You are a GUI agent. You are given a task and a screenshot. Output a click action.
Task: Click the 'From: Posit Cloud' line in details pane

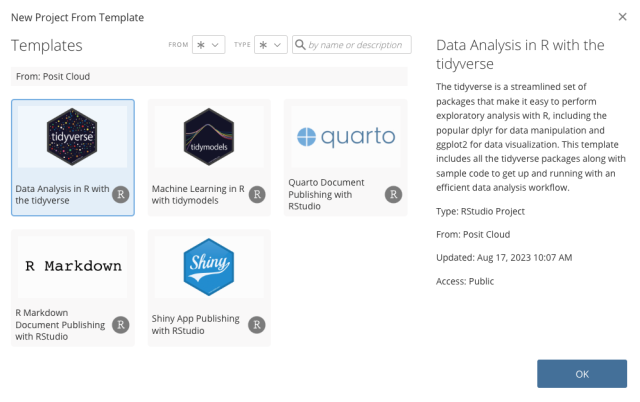473,235
